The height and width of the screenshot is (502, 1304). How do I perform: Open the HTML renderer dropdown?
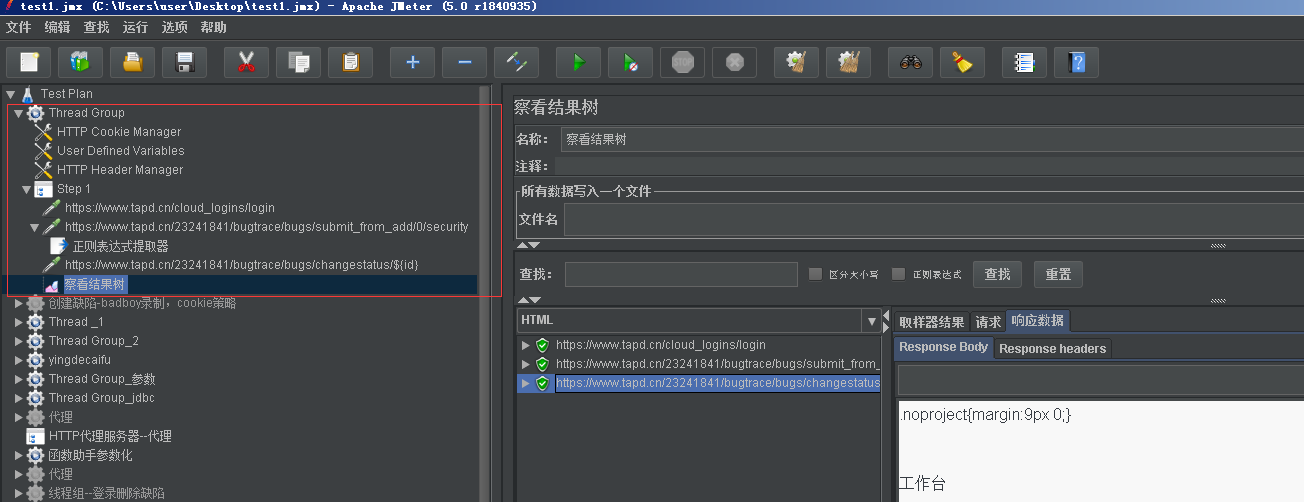871,321
